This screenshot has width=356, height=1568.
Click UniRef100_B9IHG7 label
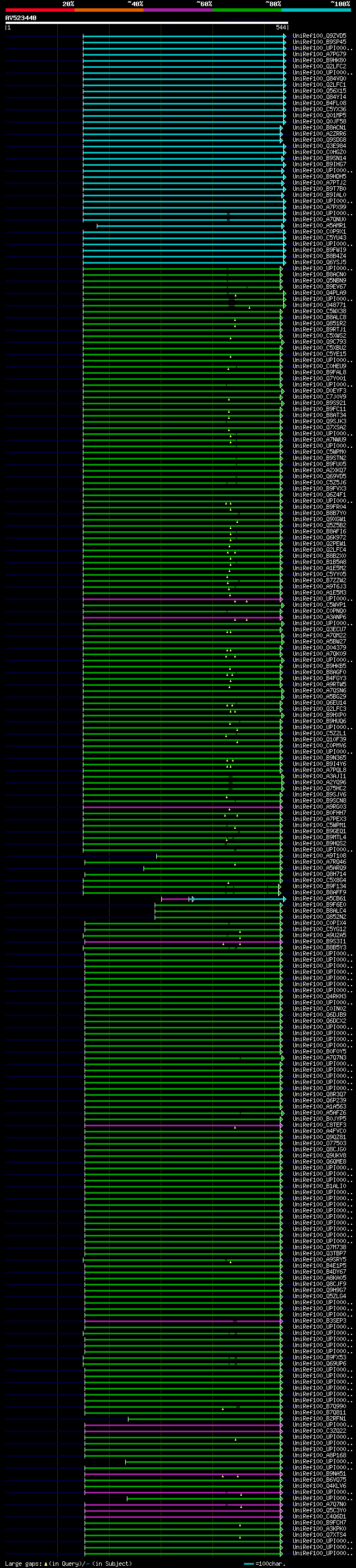(x=319, y=164)
